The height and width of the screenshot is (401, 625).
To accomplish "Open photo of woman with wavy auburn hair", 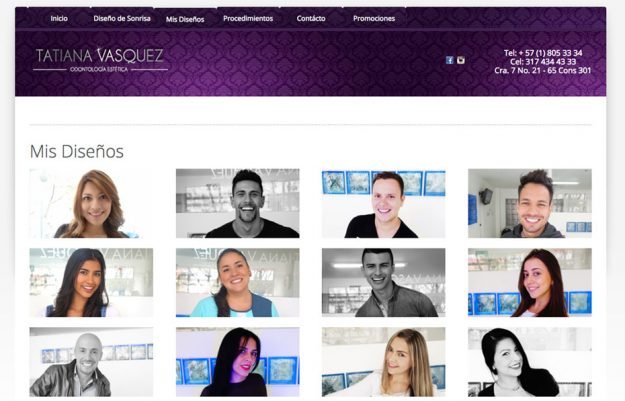I will pyautogui.click(x=91, y=203).
